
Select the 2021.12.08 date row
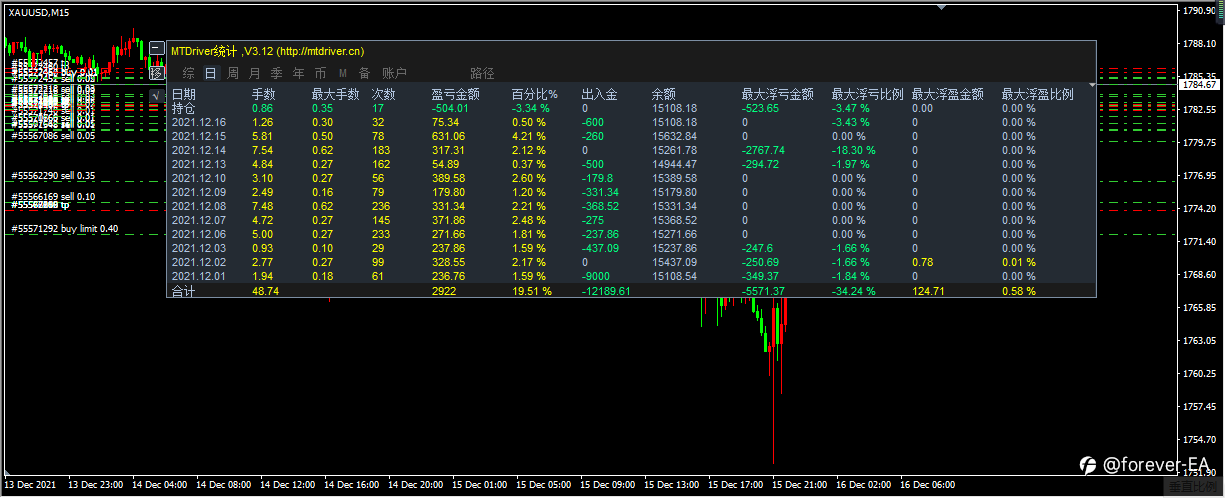199,206
